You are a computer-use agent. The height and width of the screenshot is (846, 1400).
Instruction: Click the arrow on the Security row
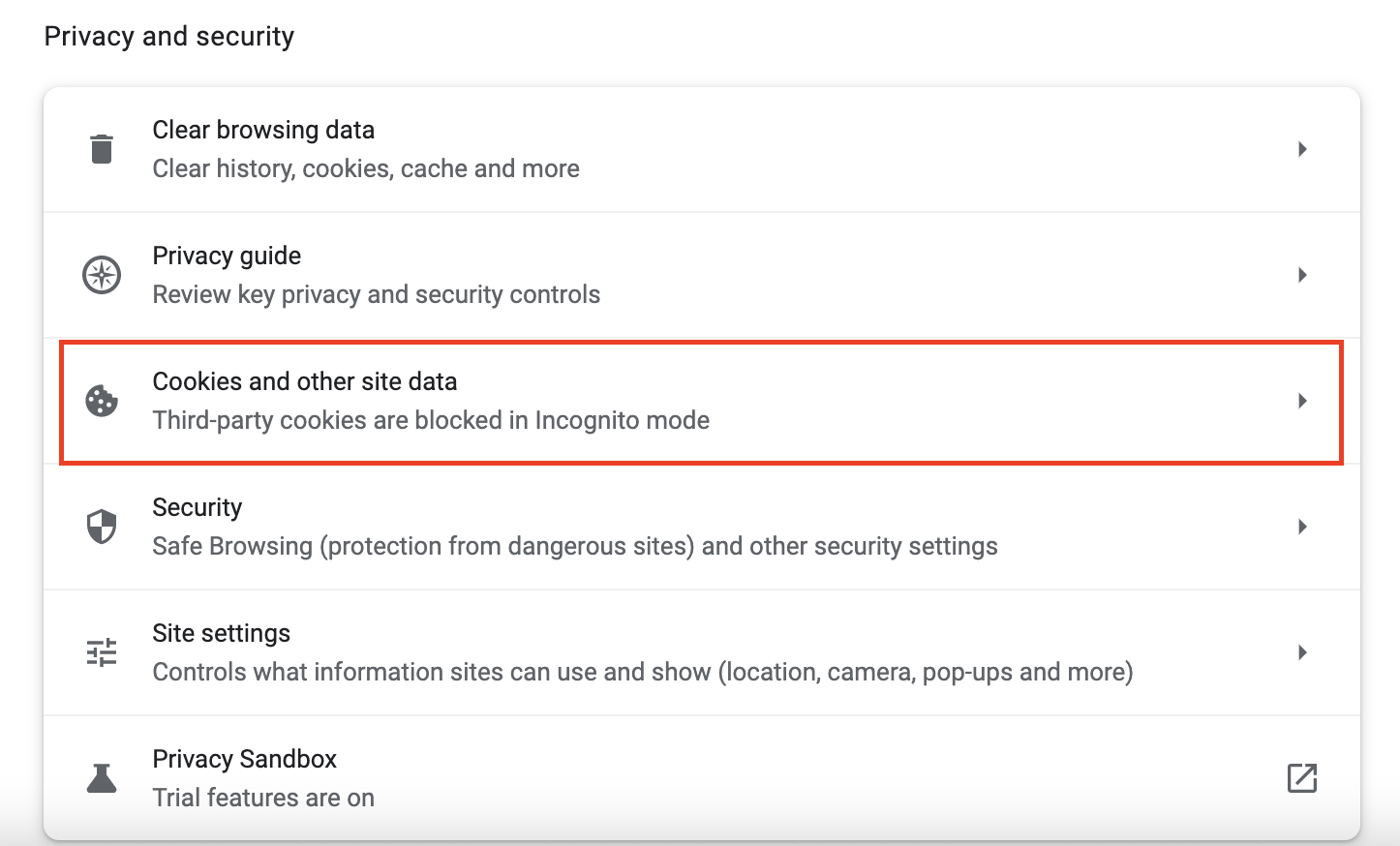click(x=1302, y=527)
